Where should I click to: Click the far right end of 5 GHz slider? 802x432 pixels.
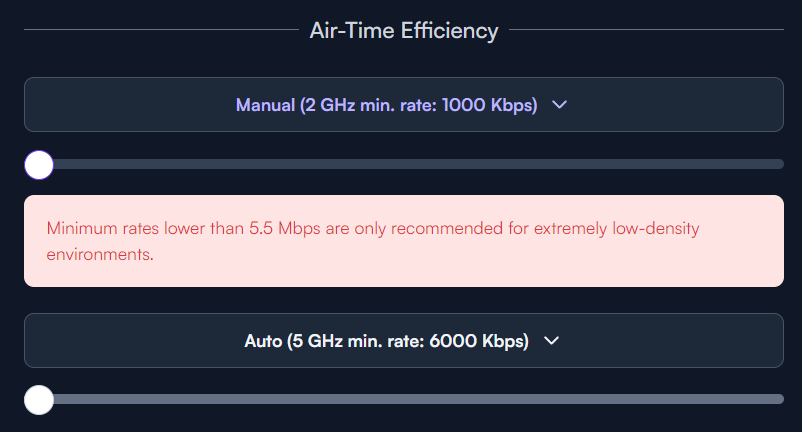pos(781,399)
